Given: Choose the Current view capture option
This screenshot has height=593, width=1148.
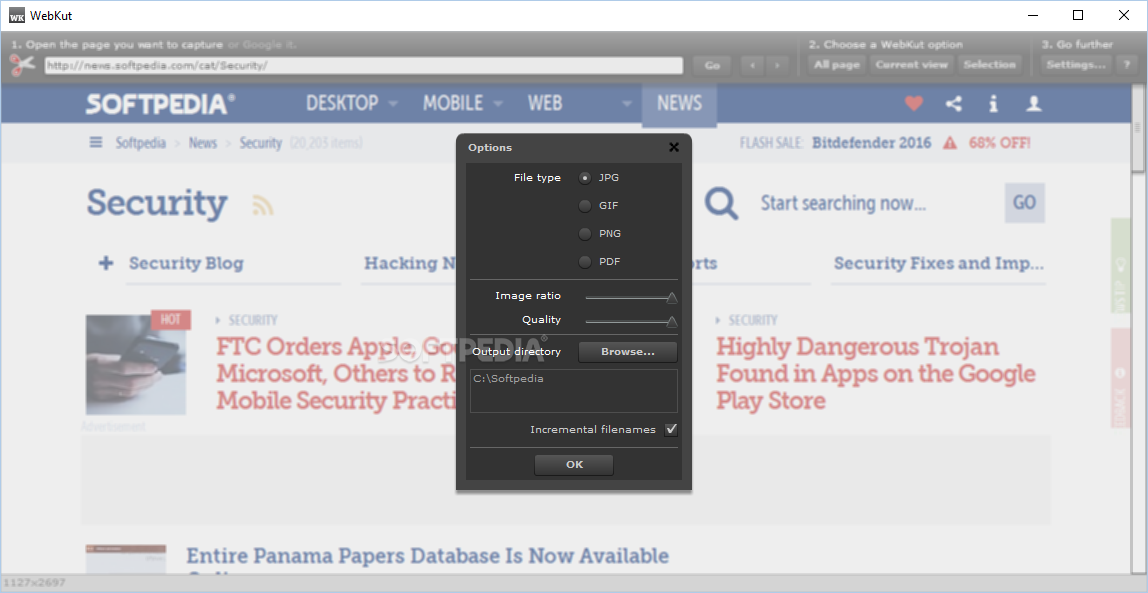Looking at the screenshot, I should pos(912,64).
